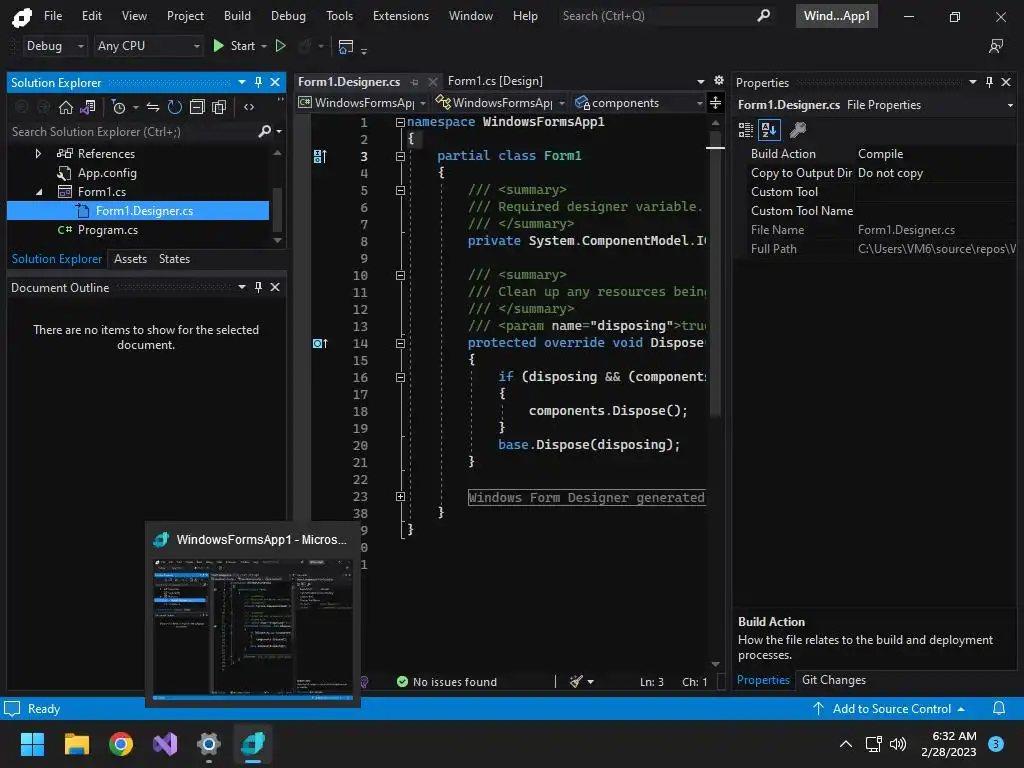Click the override indicator on line 14
The height and width of the screenshot is (768, 1024).
point(319,344)
